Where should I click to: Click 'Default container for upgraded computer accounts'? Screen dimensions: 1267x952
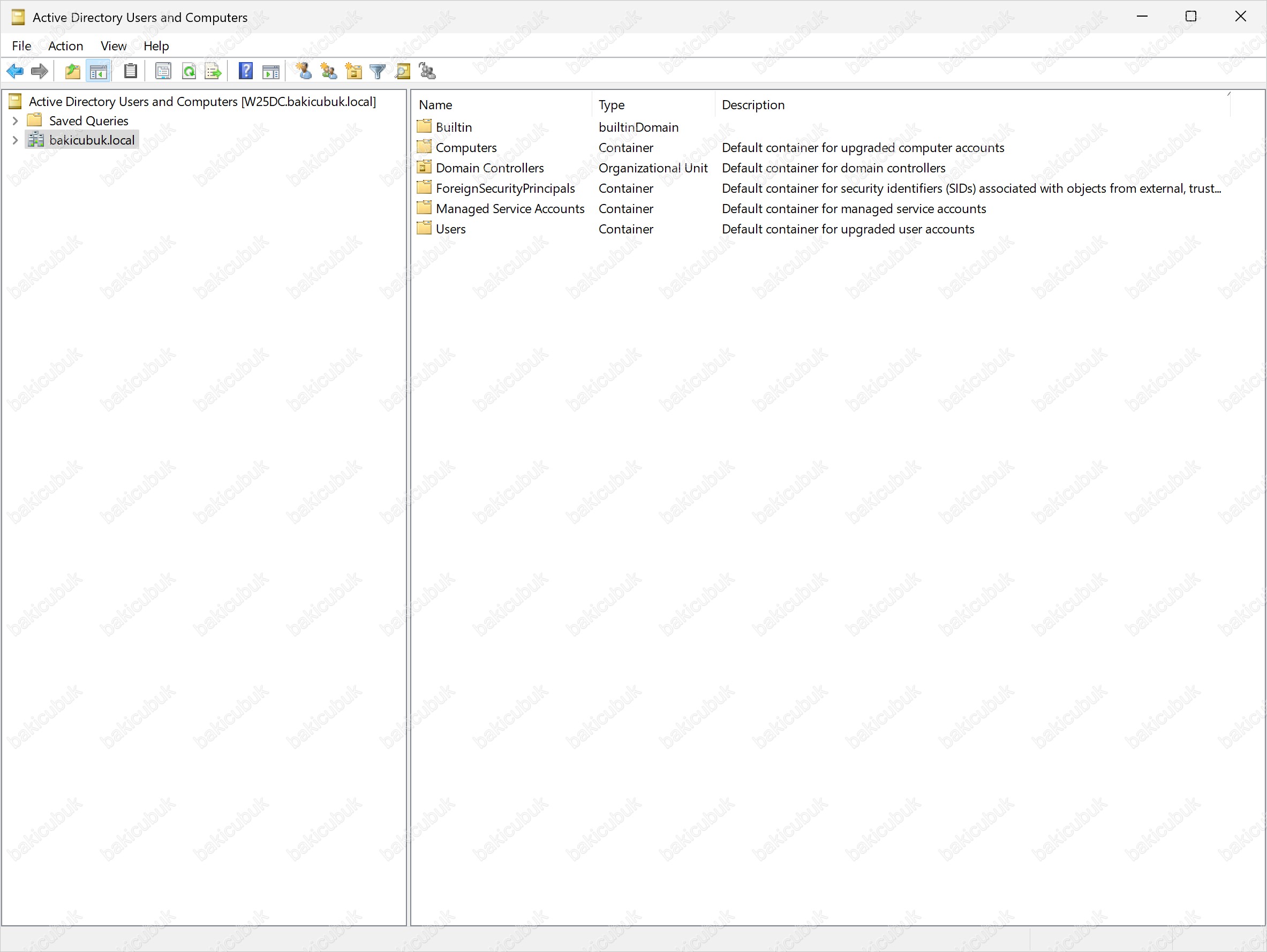click(863, 148)
